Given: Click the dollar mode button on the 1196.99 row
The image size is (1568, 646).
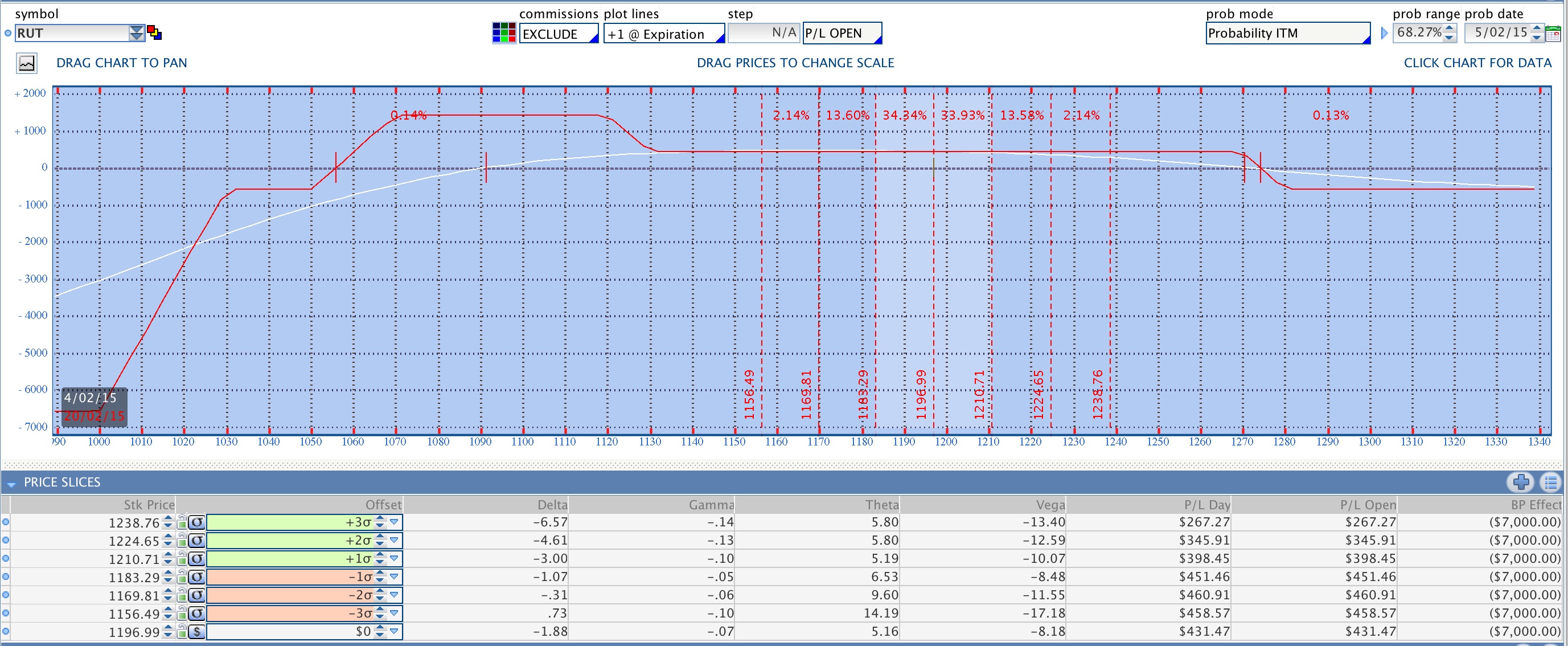Looking at the screenshot, I should 196,631.
